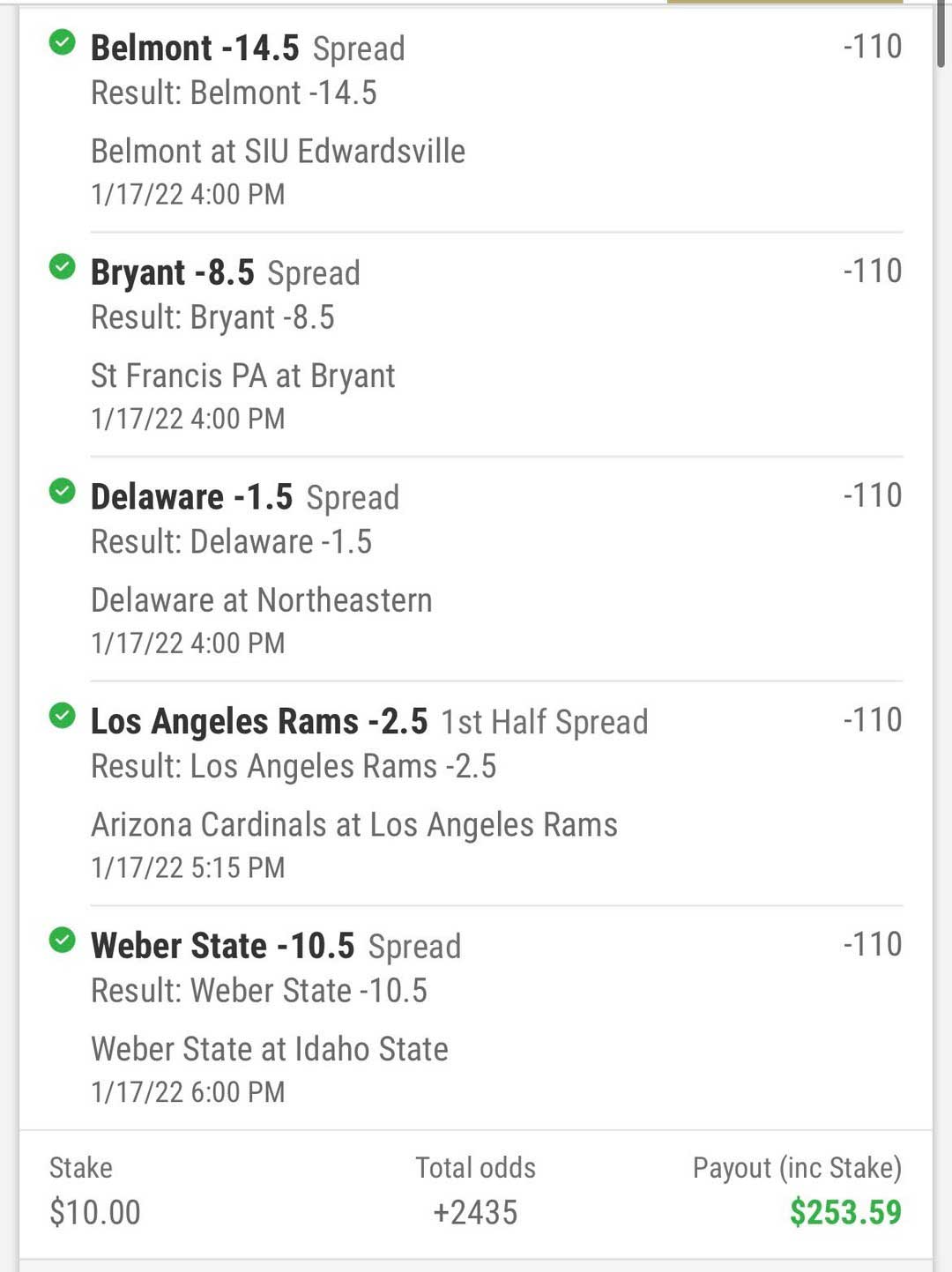Click the $10.00 stake value
This screenshot has width=952, height=1272.
coord(95,1212)
